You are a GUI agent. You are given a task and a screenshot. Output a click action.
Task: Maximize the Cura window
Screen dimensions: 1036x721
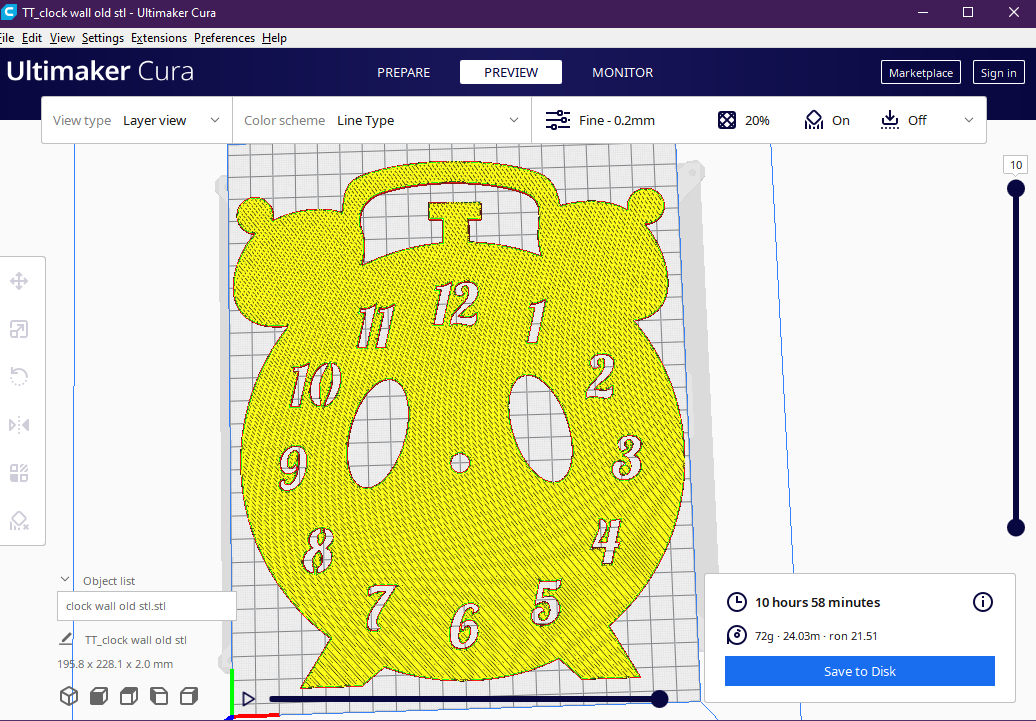point(968,12)
